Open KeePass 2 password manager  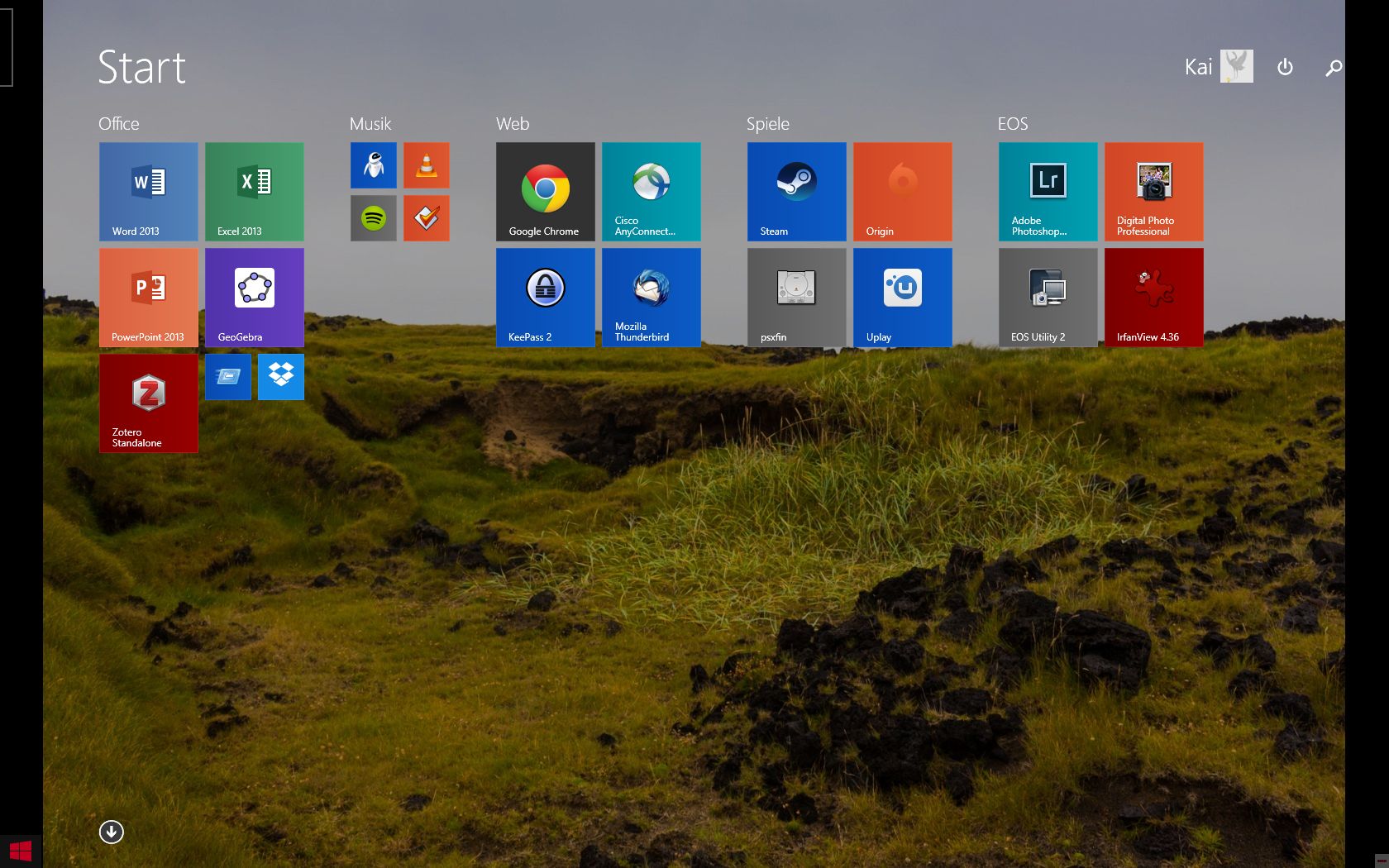pos(546,298)
